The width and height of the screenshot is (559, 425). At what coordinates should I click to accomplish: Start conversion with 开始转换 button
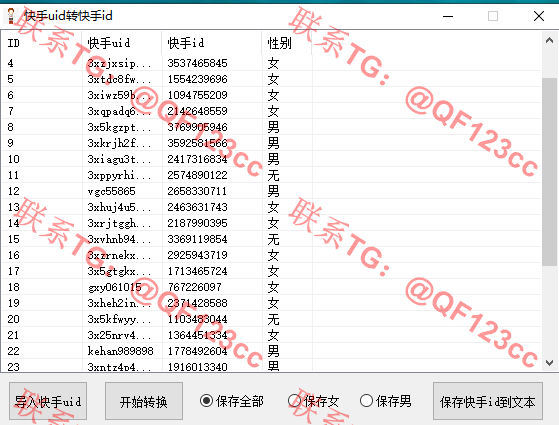point(144,401)
